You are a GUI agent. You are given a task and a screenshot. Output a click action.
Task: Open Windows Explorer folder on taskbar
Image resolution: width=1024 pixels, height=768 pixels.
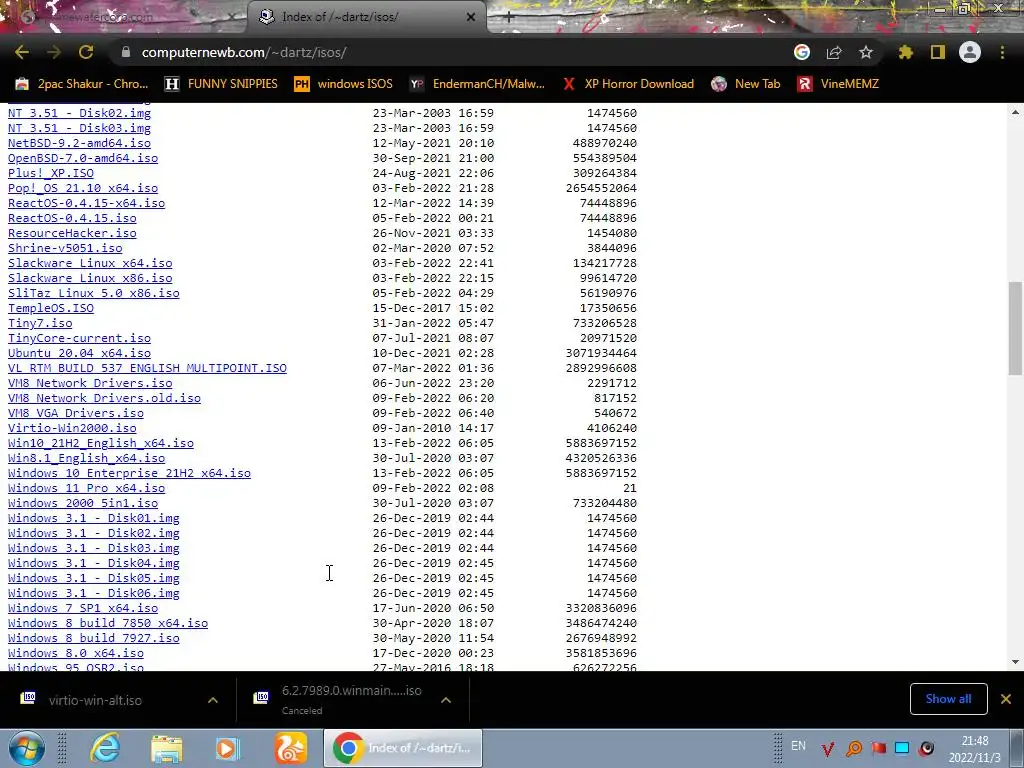click(x=167, y=748)
